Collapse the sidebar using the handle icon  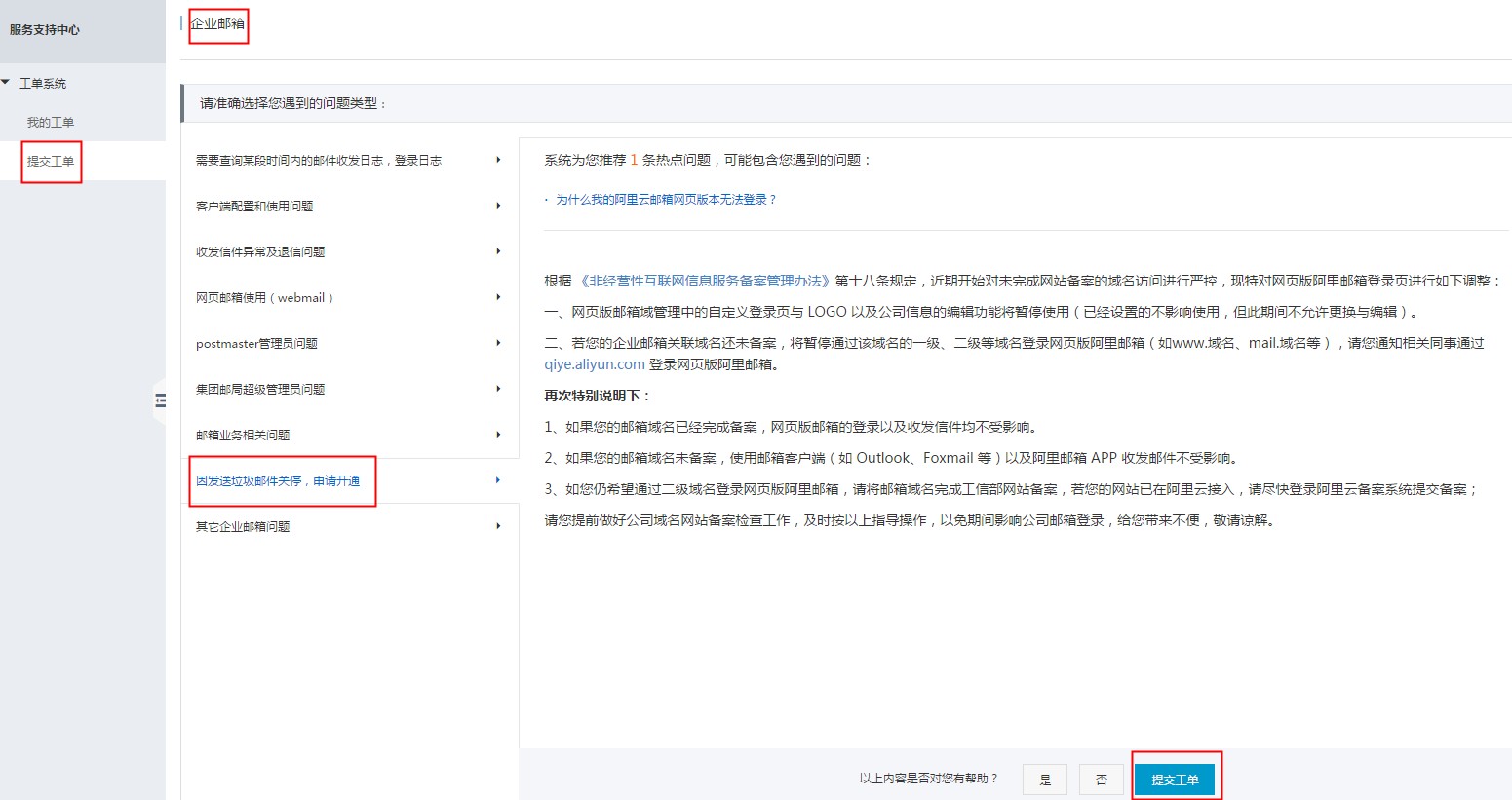(160, 400)
